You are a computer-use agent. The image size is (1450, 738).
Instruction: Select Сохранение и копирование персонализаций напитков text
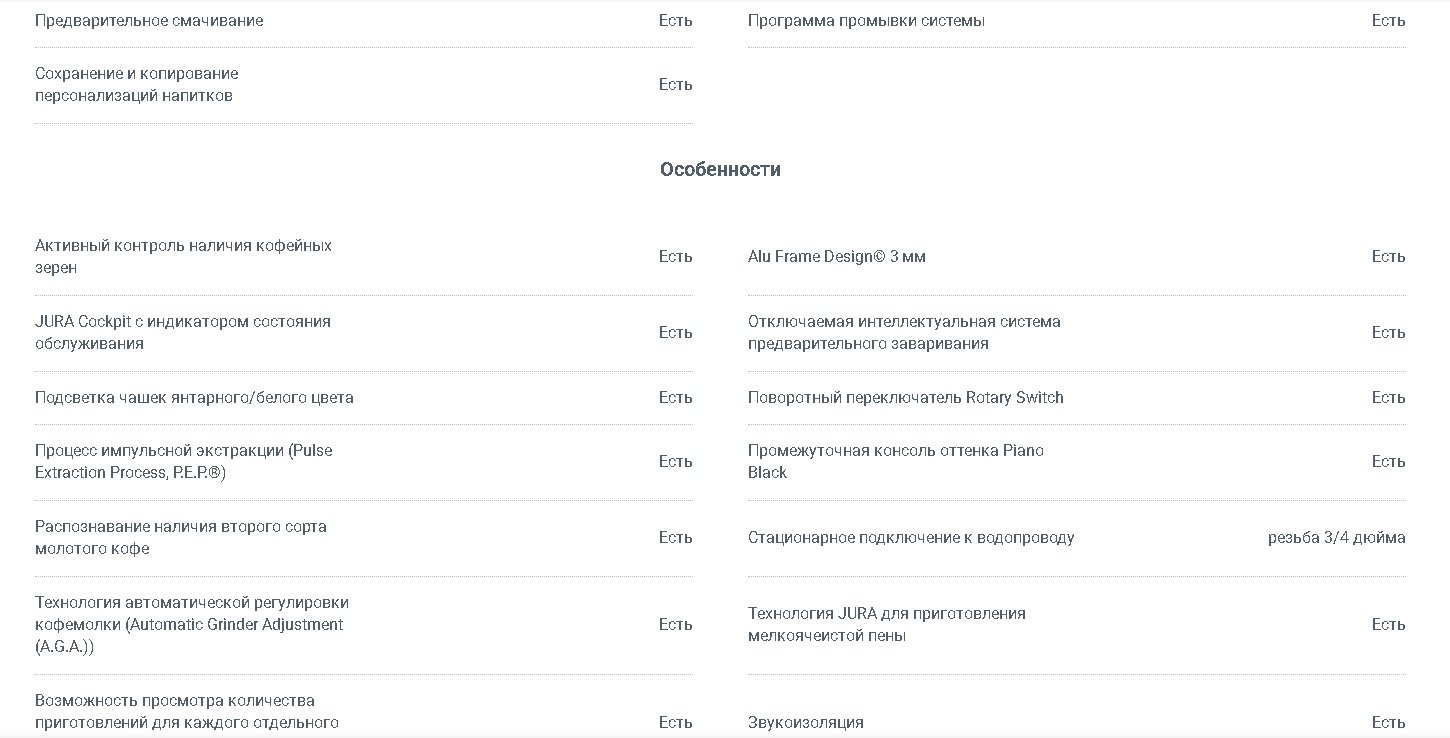tap(137, 85)
